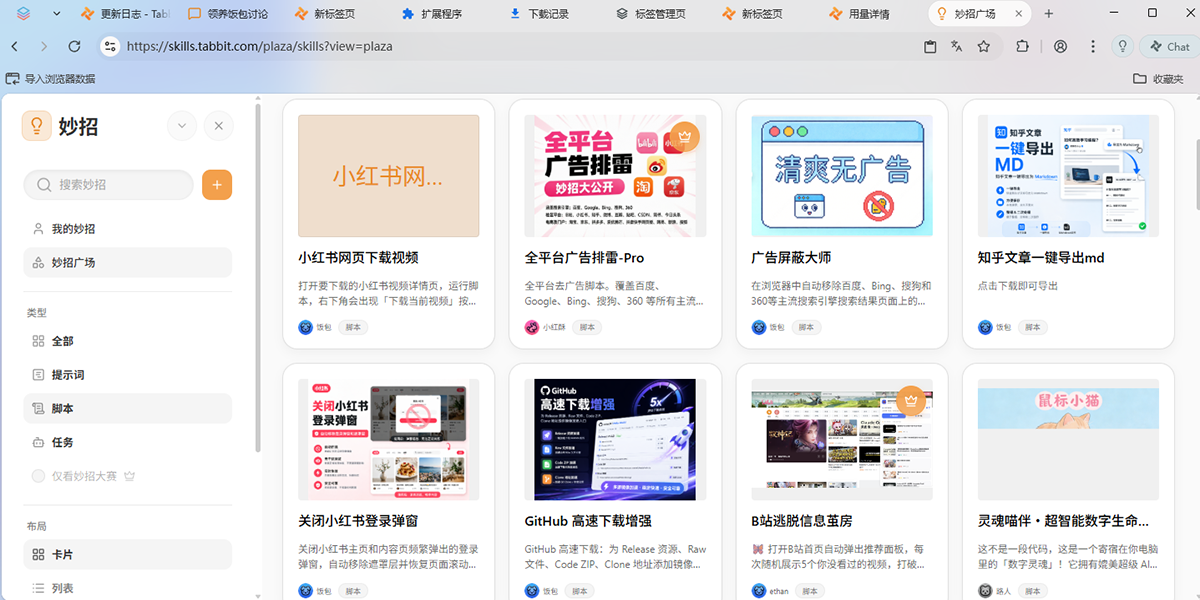Open 知乎文章一键导出 card thumbnail
1200x600 pixels.
pos(1068,176)
